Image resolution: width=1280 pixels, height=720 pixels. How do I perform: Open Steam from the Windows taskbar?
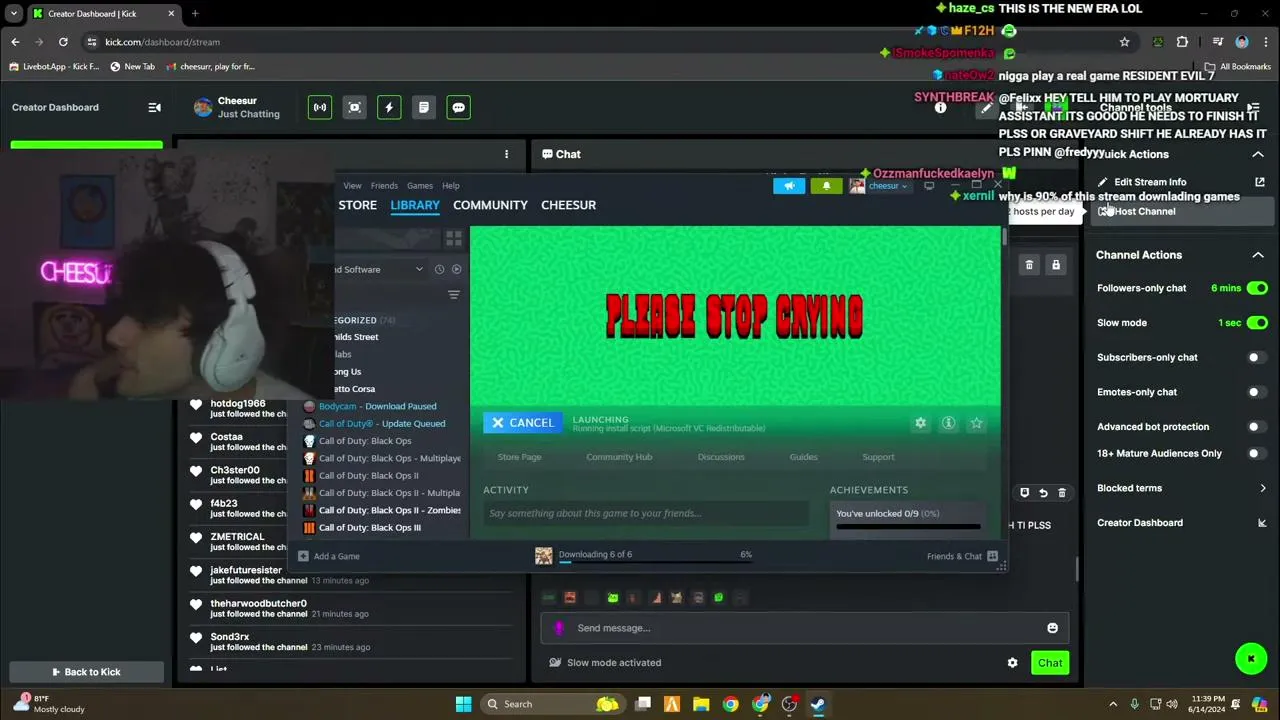point(817,704)
